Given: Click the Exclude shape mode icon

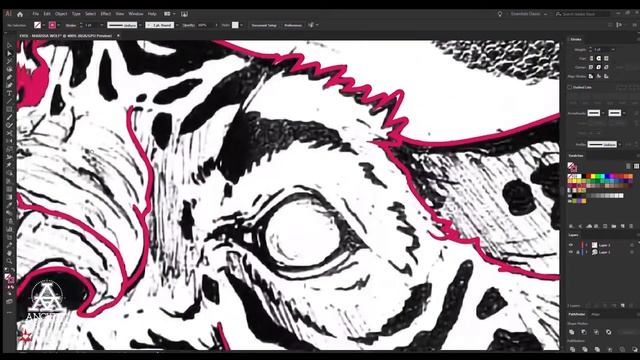Looking at the screenshot, I should (x=609, y=332).
